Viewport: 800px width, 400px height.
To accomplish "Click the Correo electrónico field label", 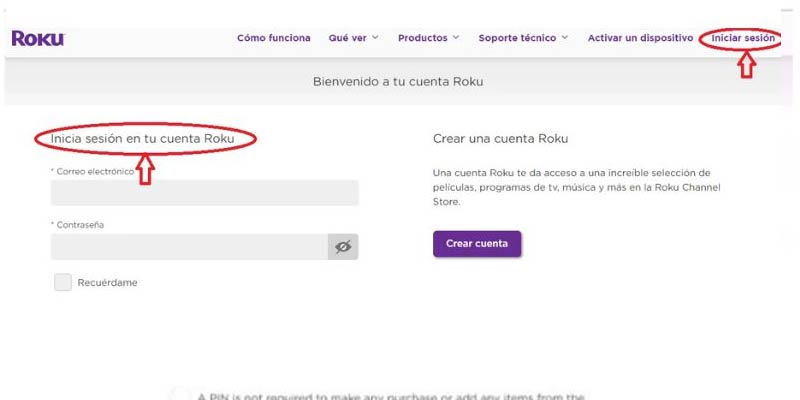I will (x=92, y=172).
